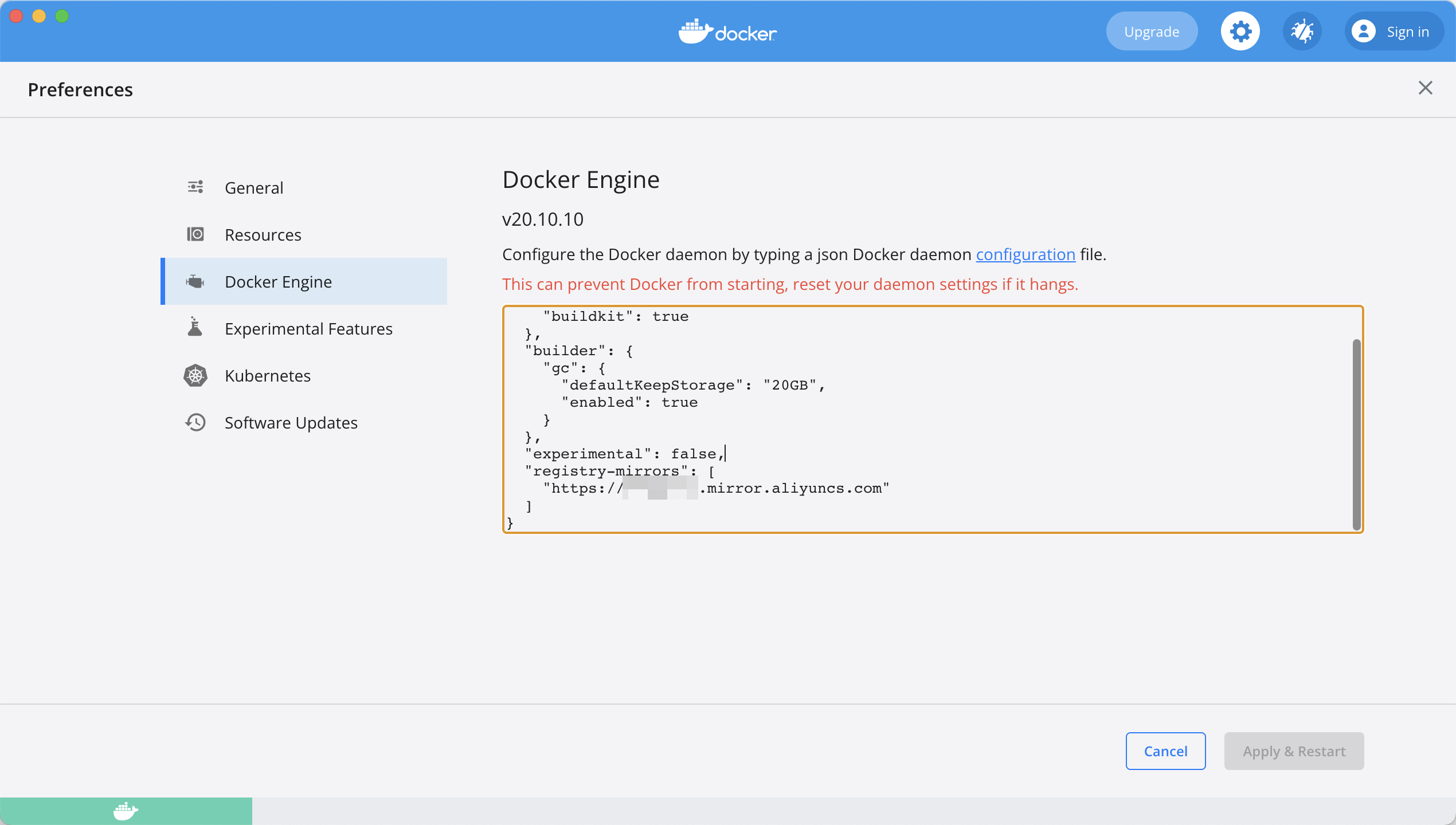The height and width of the screenshot is (825, 1456).
Task: Click the Experimental Features flask icon
Action: click(x=195, y=328)
